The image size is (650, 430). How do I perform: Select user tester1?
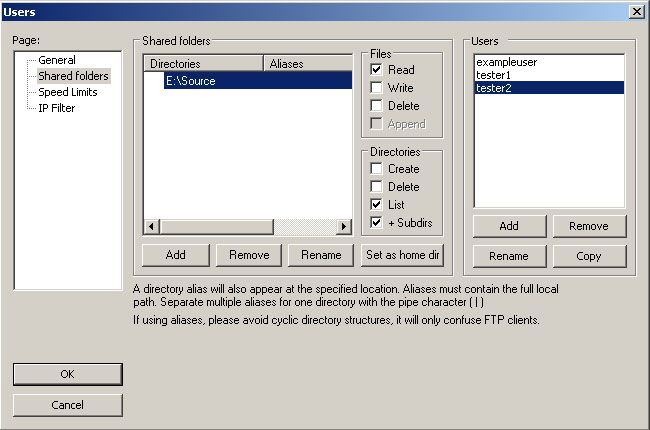point(549,75)
